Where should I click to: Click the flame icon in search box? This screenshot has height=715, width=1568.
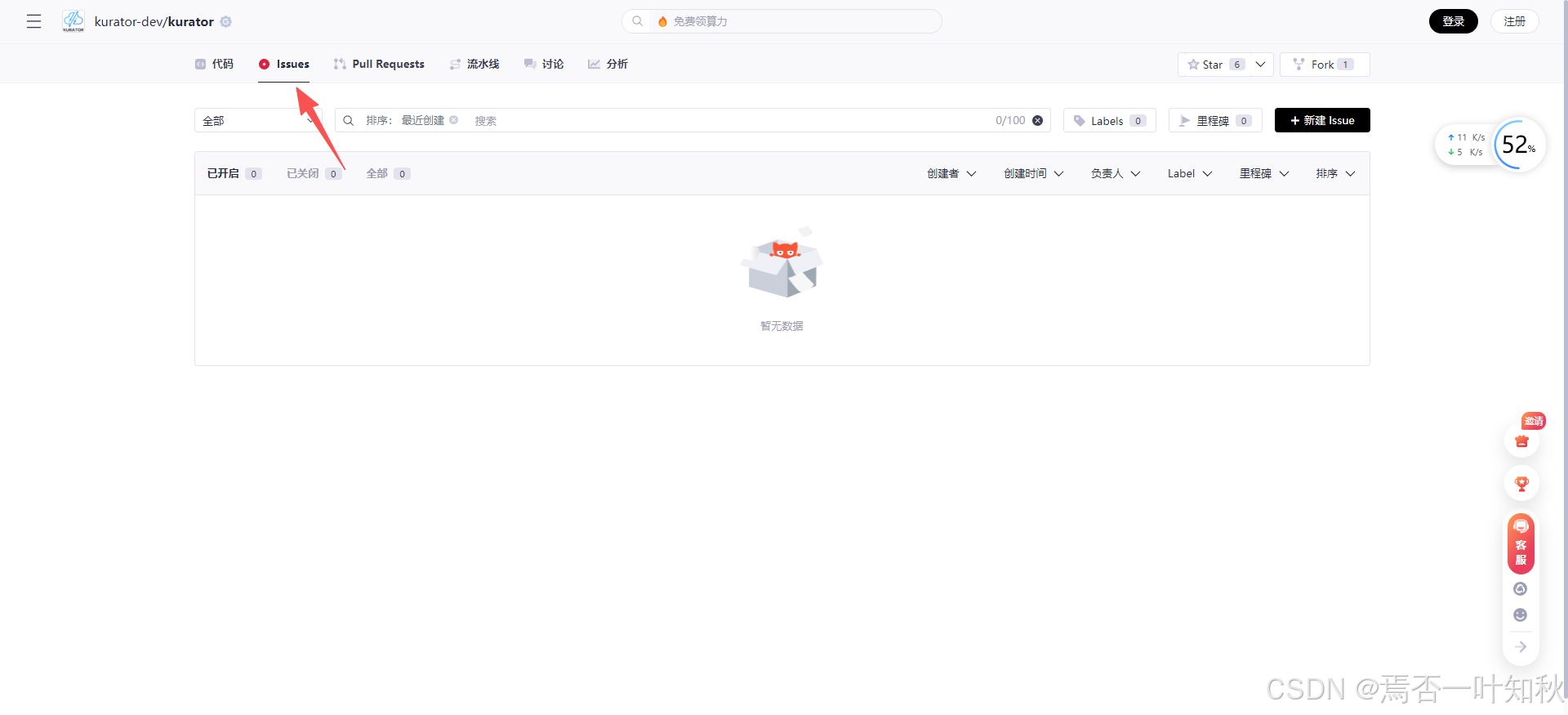coord(663,21)
